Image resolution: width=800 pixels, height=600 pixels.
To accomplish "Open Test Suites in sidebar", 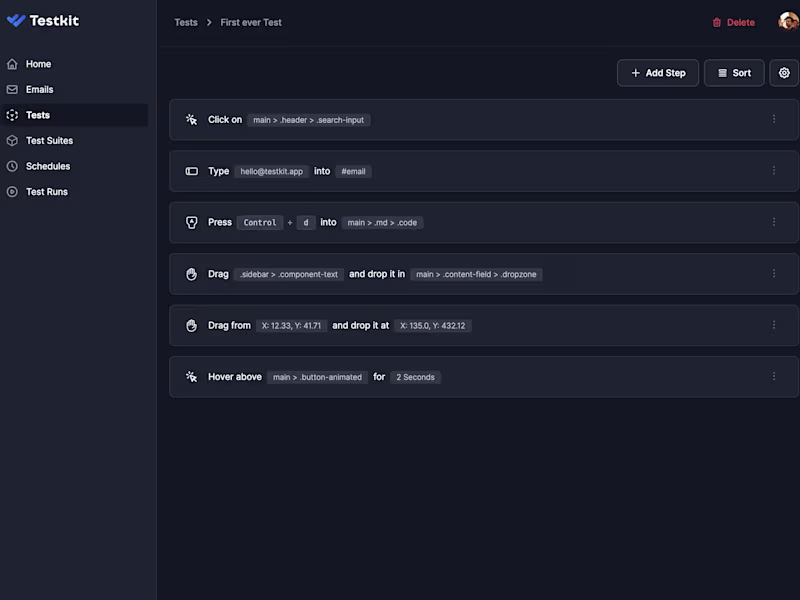I will tap(49, 141).
